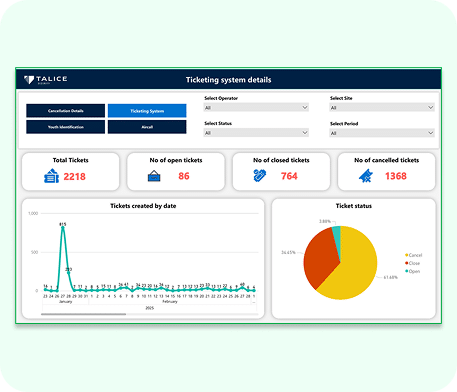457x392 pixels.
Task: Click the 'Select Status' label
Action: pyautogui.click(x=218, y=123)
